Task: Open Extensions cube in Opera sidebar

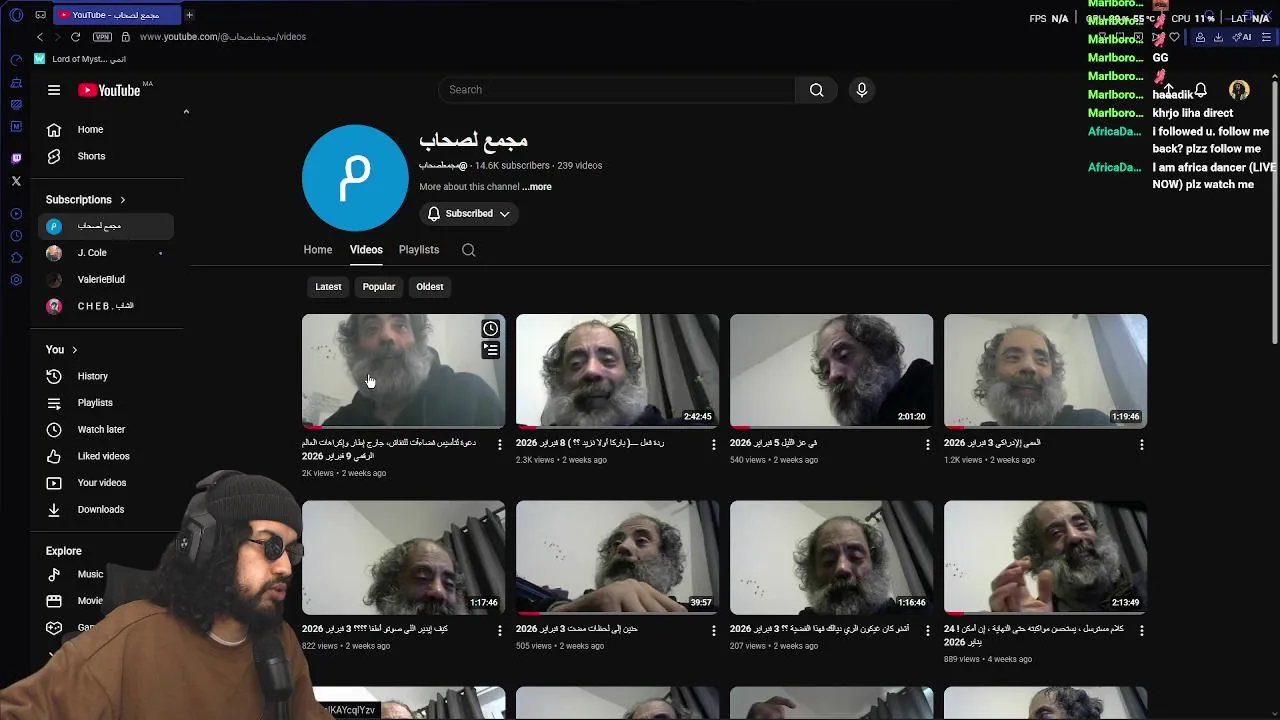Action: [x=16, y=258]
